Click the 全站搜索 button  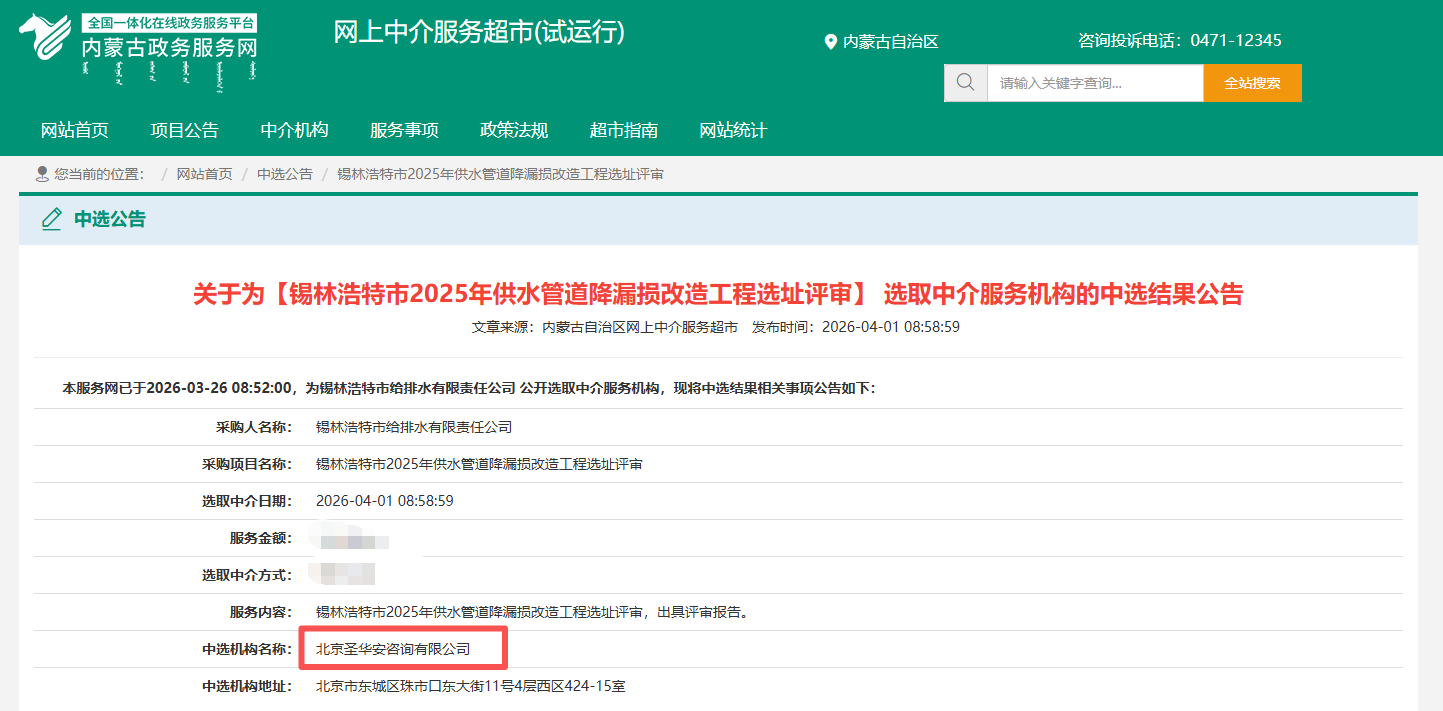tap(1252, 83)
